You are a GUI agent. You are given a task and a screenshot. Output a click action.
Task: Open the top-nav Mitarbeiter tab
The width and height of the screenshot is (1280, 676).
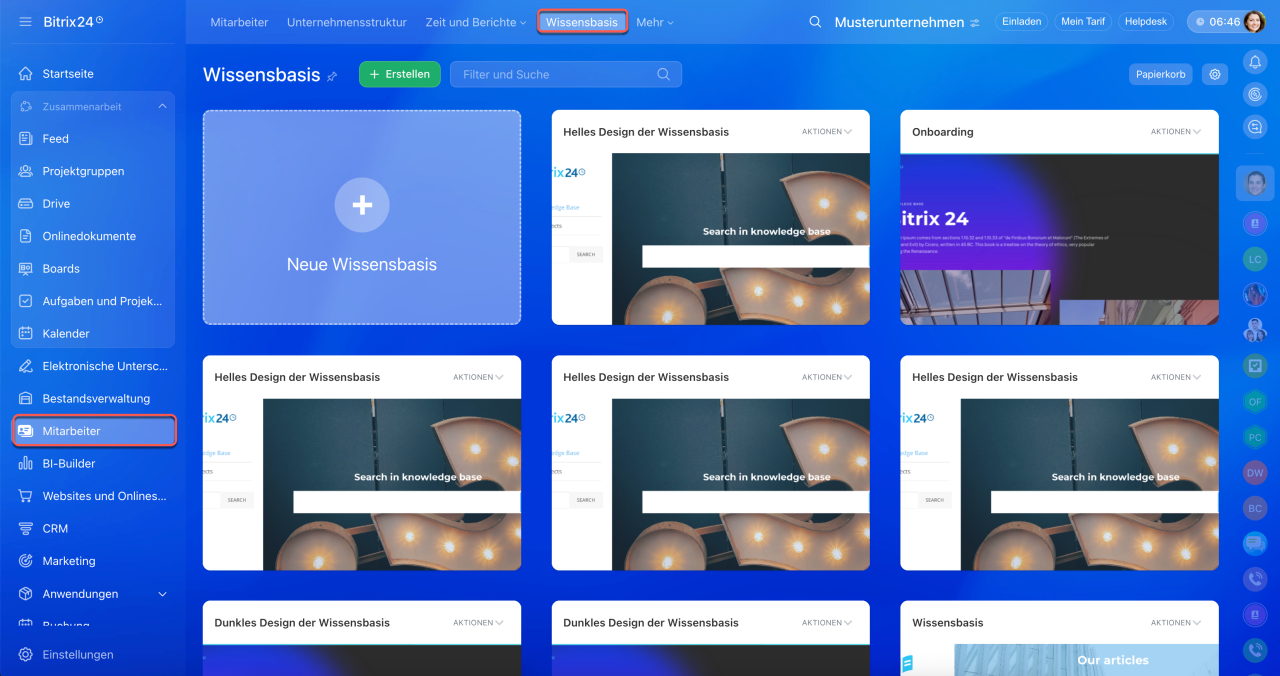click(x=239, y=22)
